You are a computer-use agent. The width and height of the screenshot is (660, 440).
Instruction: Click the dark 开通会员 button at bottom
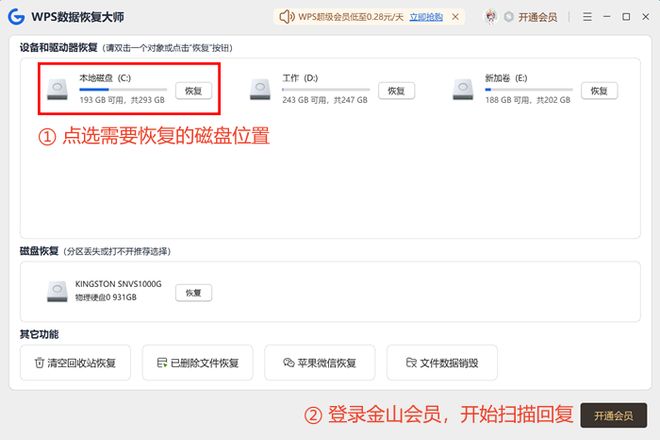click(614, 416)
